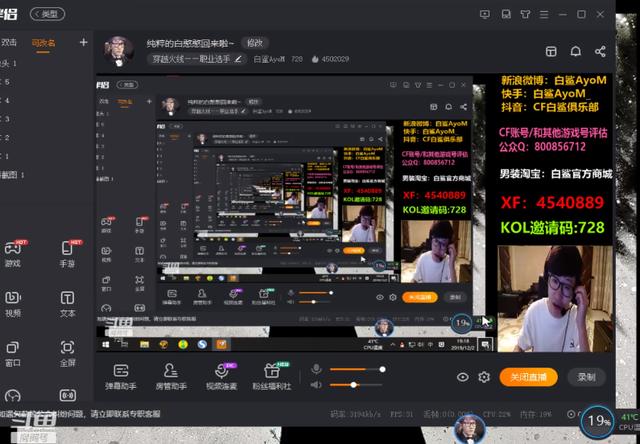The image size is (640, 444).
Task: Click the Windows Start button in the largest preview taskbar
Action: point(106,345)
